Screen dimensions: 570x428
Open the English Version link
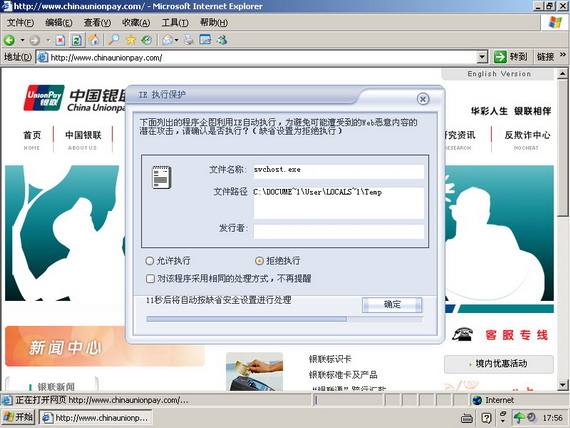point(499,74)
